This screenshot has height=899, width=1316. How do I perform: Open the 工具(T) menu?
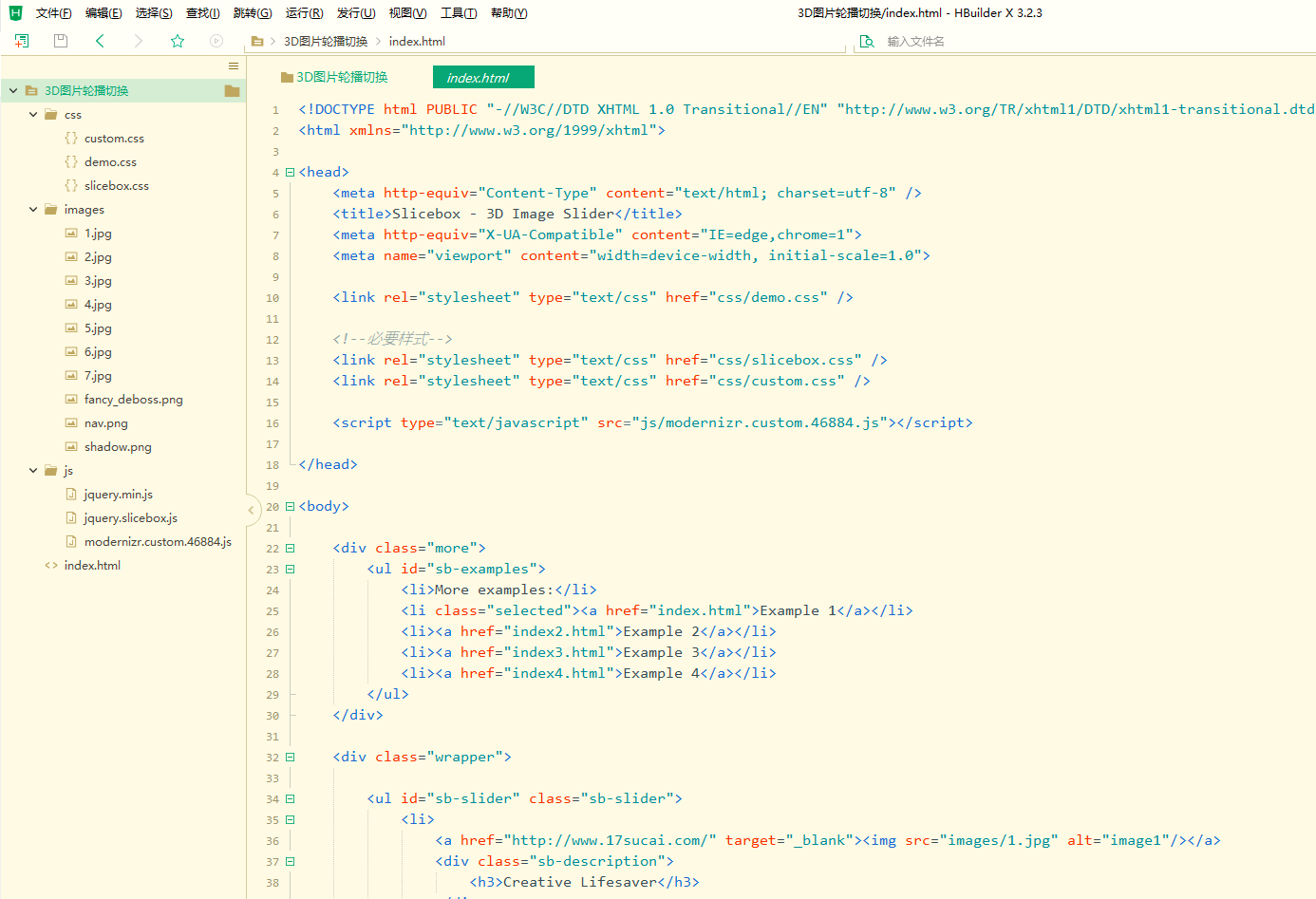coord(459,13)
